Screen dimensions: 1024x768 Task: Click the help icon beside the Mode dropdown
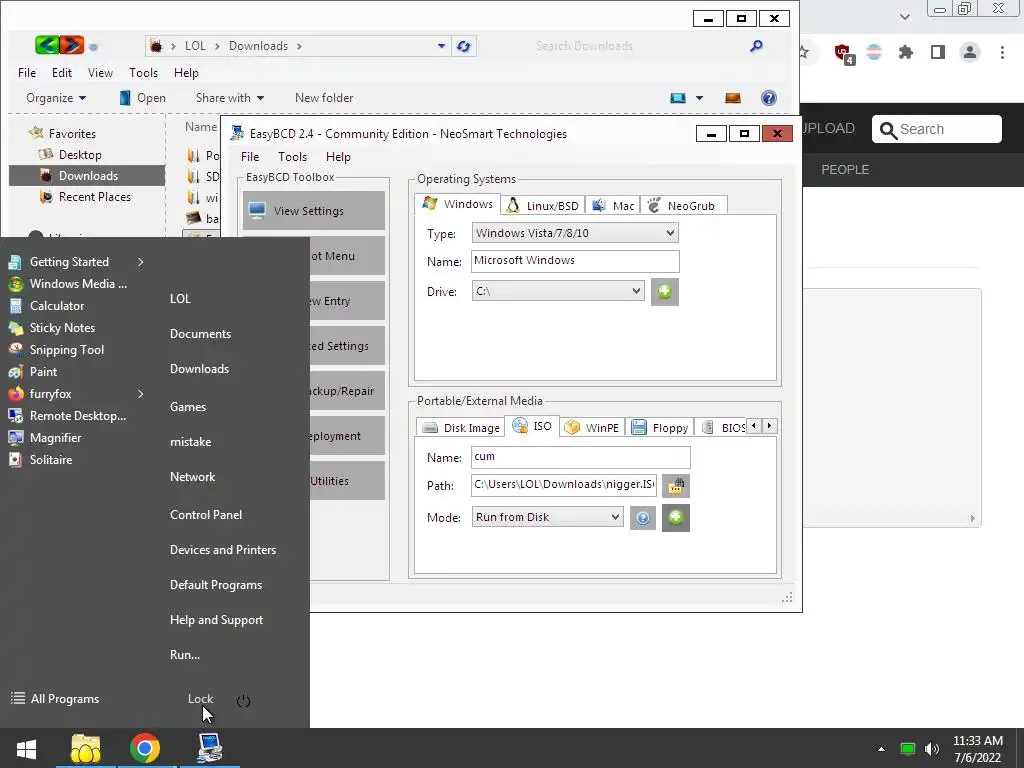tap(643, 518)
